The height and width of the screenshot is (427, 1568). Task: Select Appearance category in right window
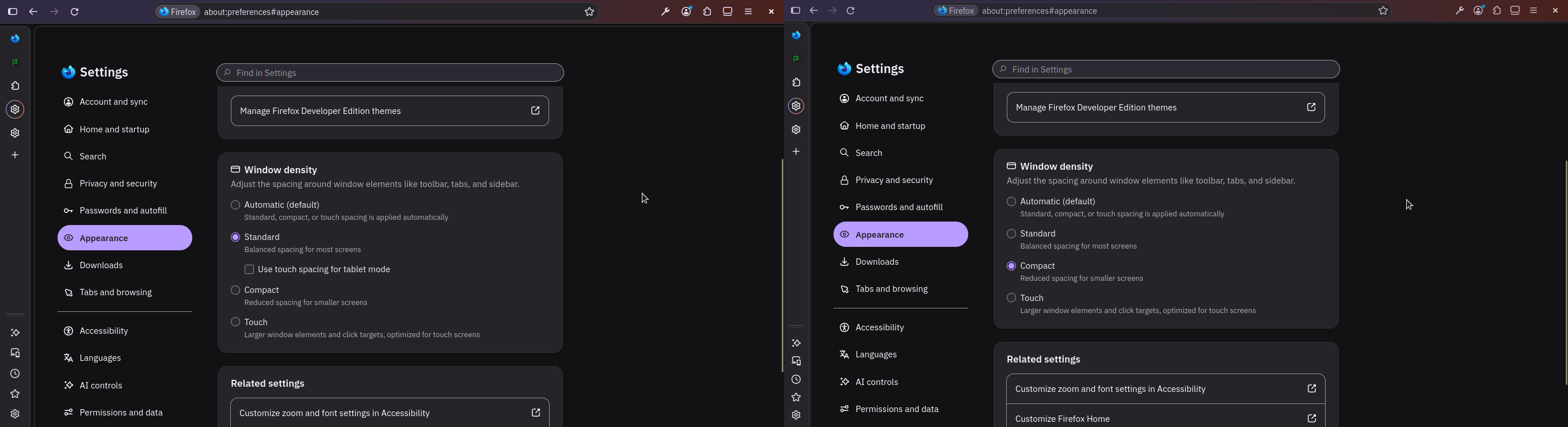[901, 235]
